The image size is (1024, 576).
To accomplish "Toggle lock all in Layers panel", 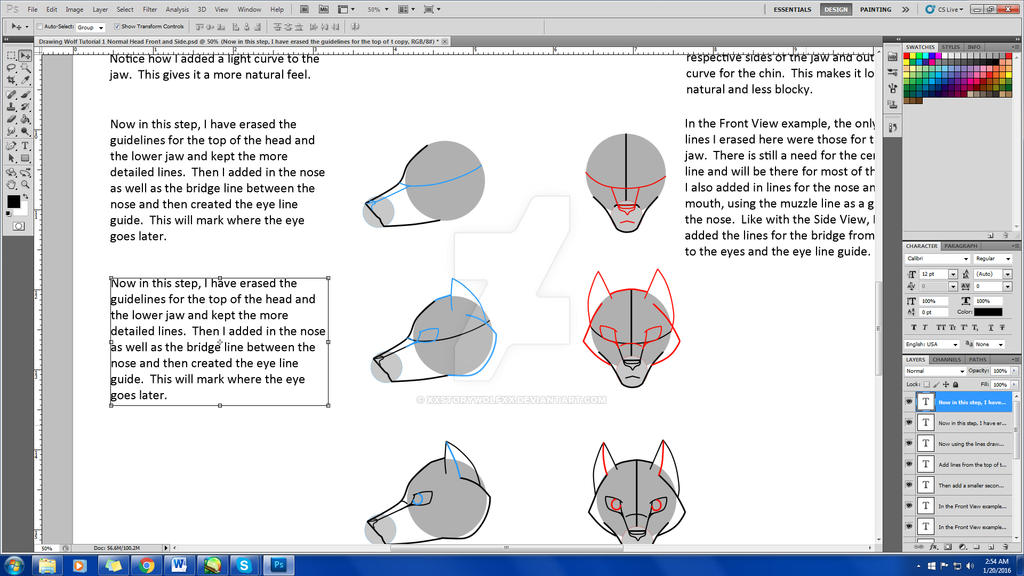I will point(956,385).
